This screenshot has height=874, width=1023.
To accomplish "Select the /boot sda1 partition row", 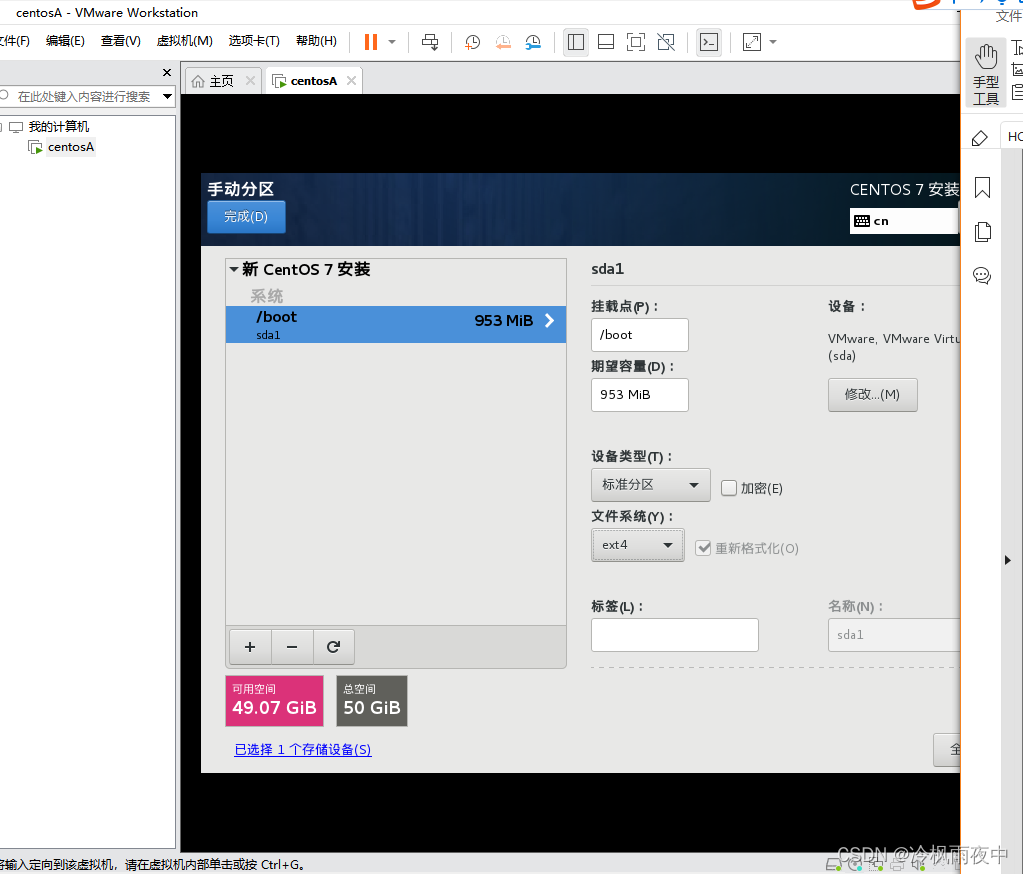I will [x=395, y=324].
